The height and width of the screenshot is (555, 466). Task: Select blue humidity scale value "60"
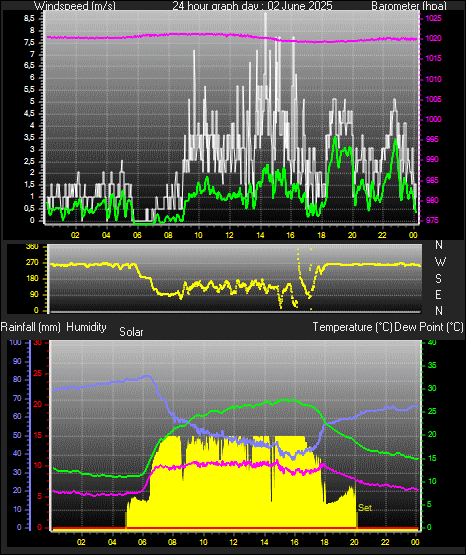(17, 416)
